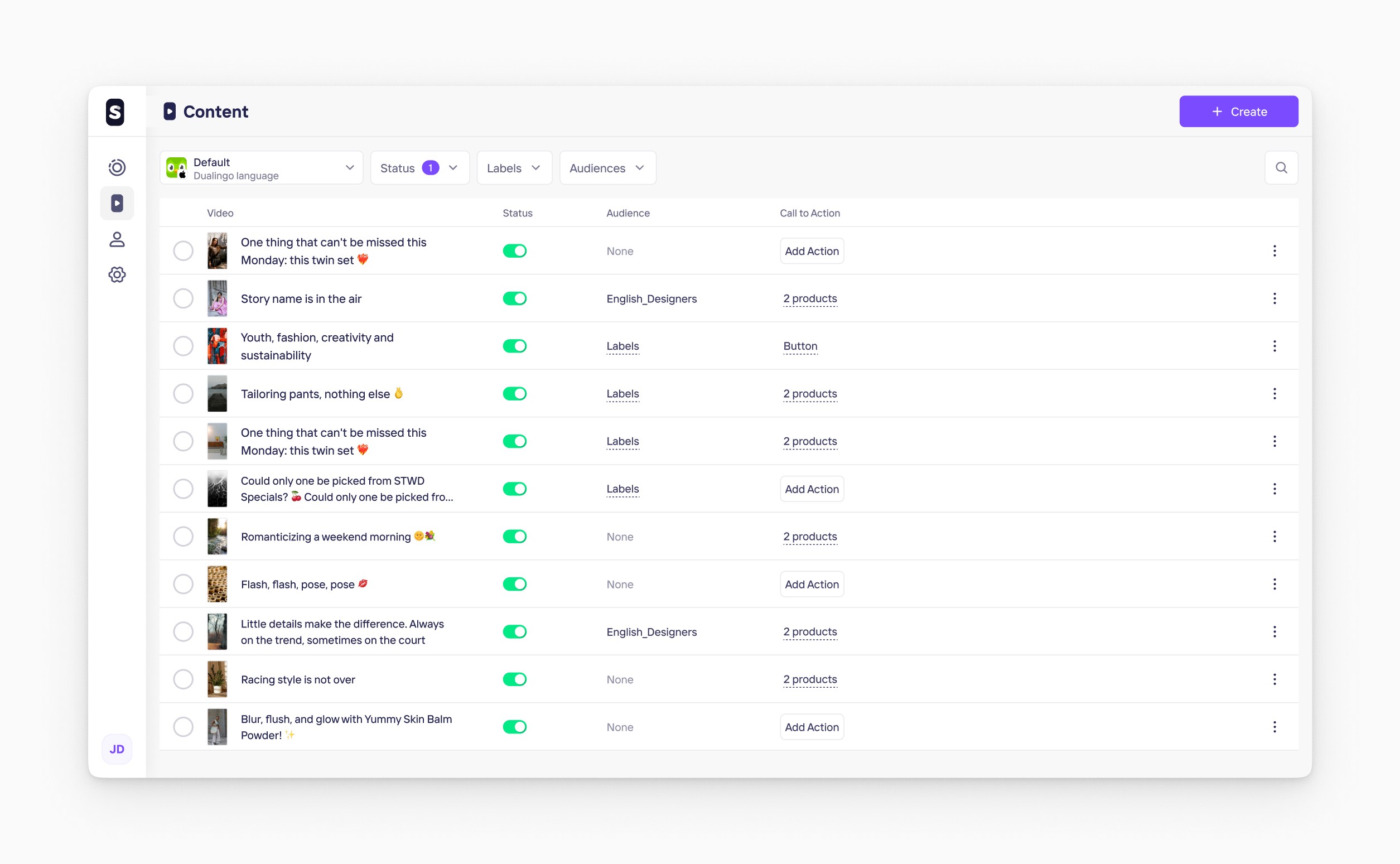Switch off Romanticizing a weekend morning status
The height and width of the screenshot is (864, 1400).
(x=514, y=536)
